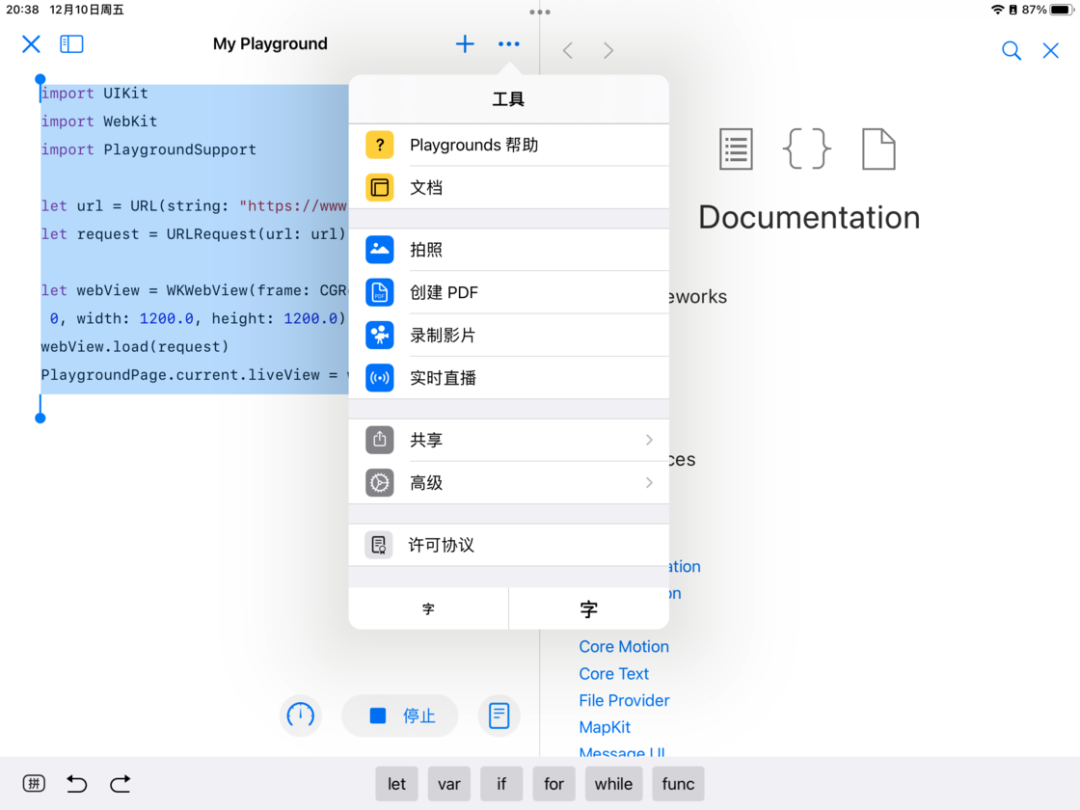Tap the multitasking three dots at top
Screen dimensions: 1080x810
[540, 12]
